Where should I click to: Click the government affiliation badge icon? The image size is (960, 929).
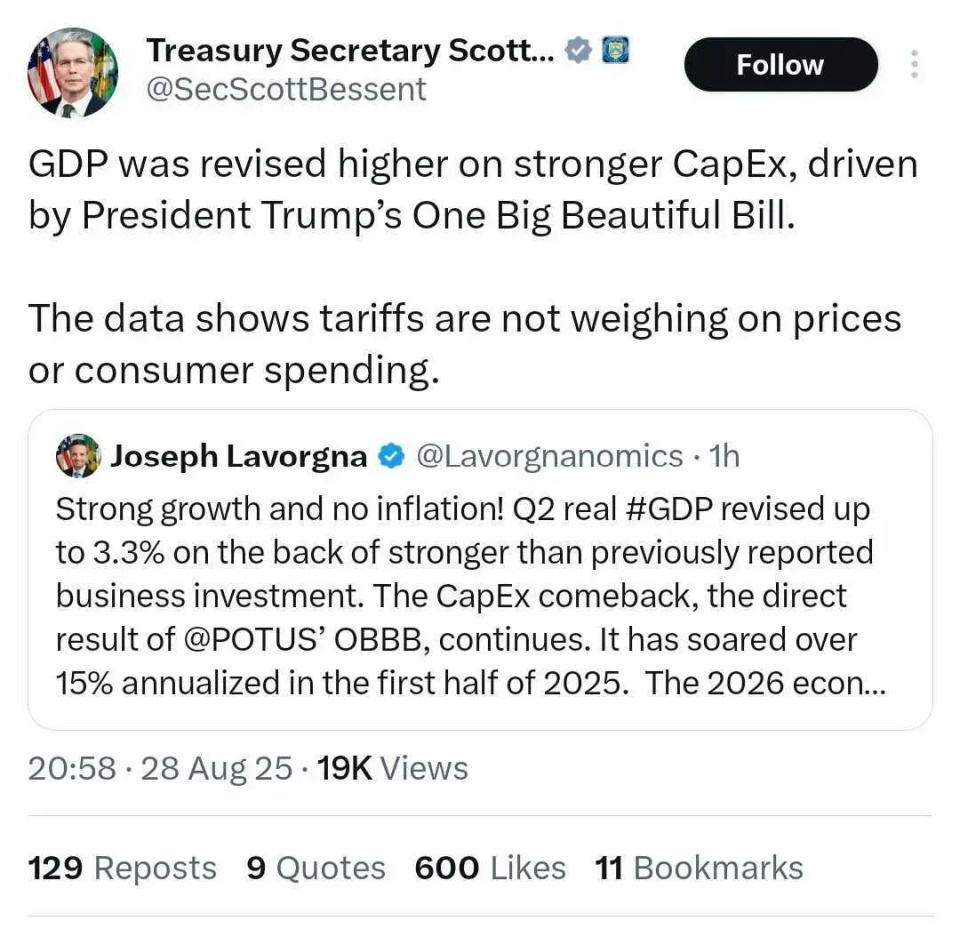[x=617, y=50]
